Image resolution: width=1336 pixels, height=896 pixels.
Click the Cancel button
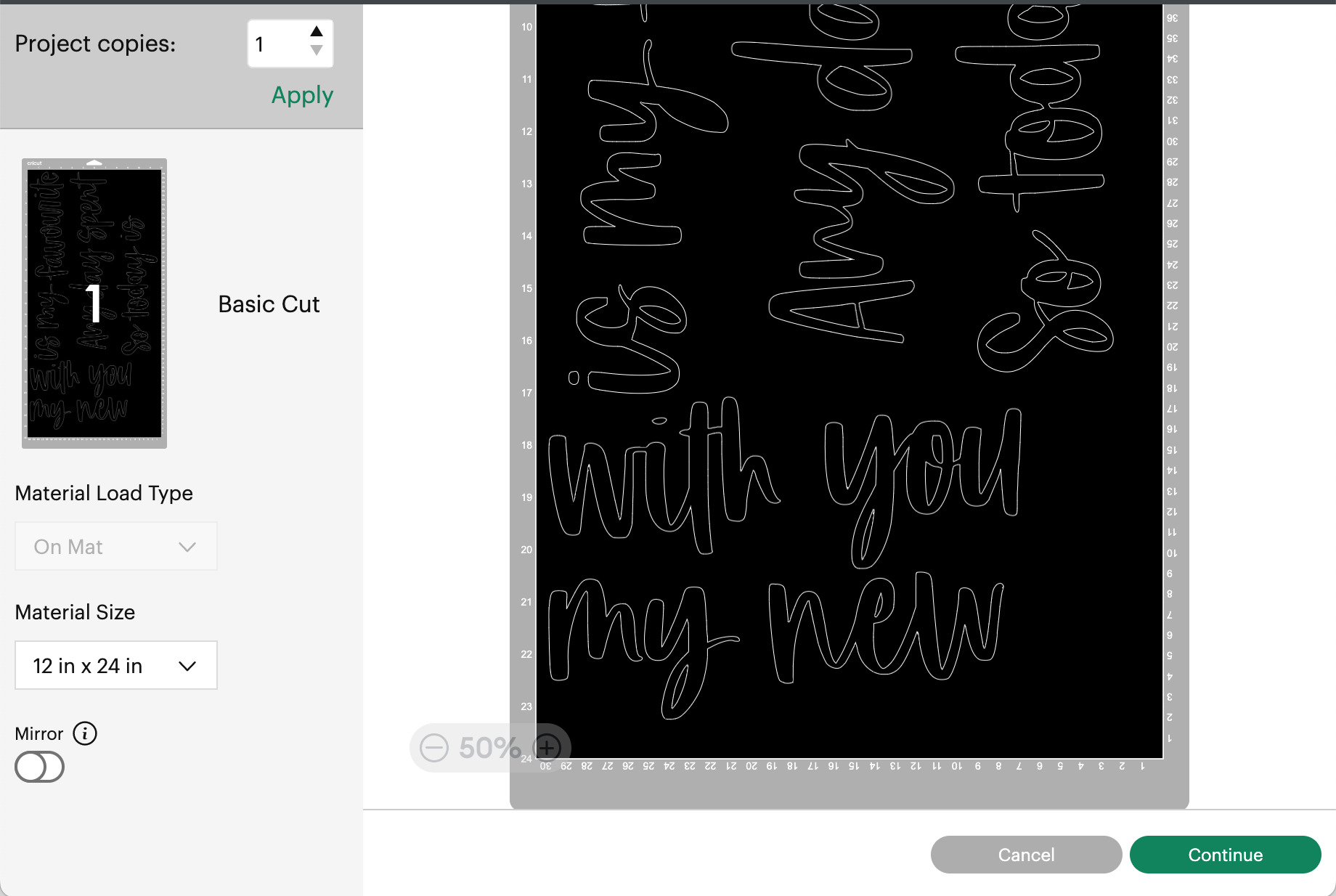point(1026,855)
